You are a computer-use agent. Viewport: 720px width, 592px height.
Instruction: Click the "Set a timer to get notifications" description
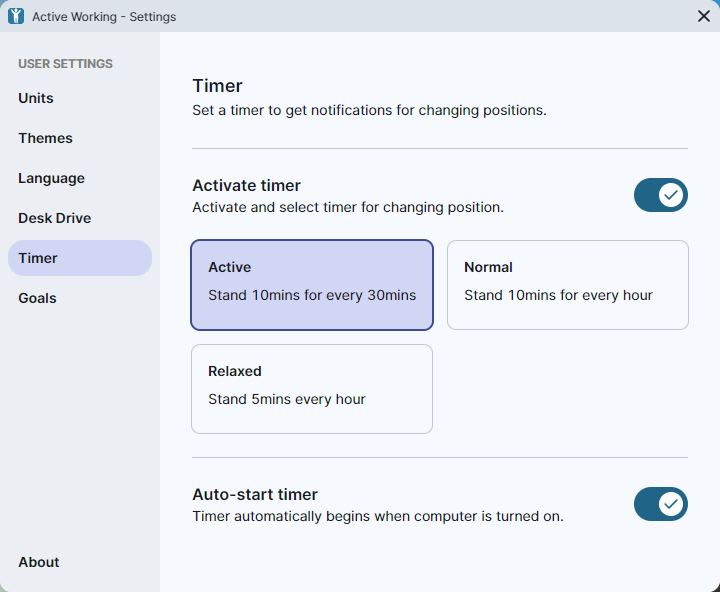(x=369, y=110)
